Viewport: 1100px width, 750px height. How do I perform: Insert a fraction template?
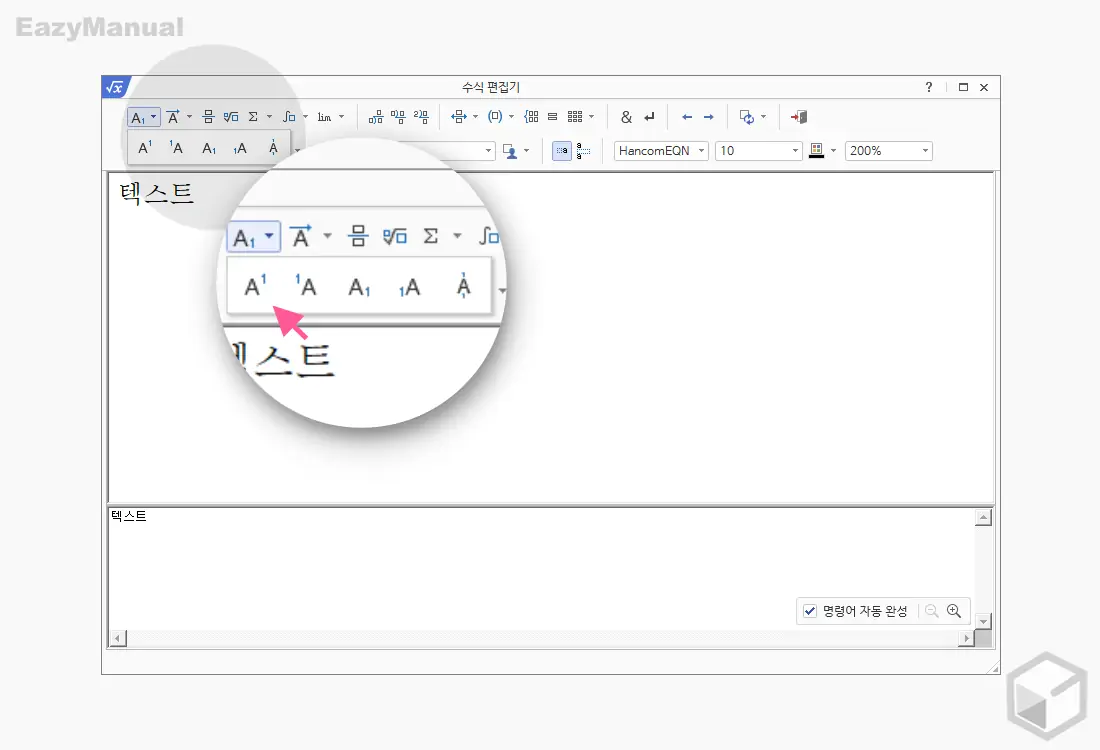(x=208, y=117)
